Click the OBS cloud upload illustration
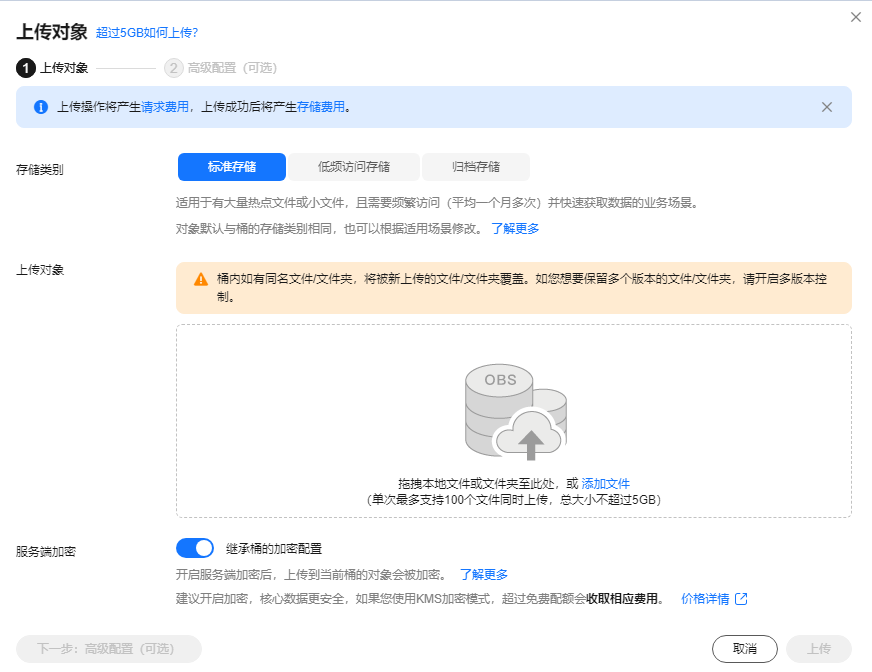Viewport: 872px width, 672px height. pyautogui.click(x=516, y=412)
